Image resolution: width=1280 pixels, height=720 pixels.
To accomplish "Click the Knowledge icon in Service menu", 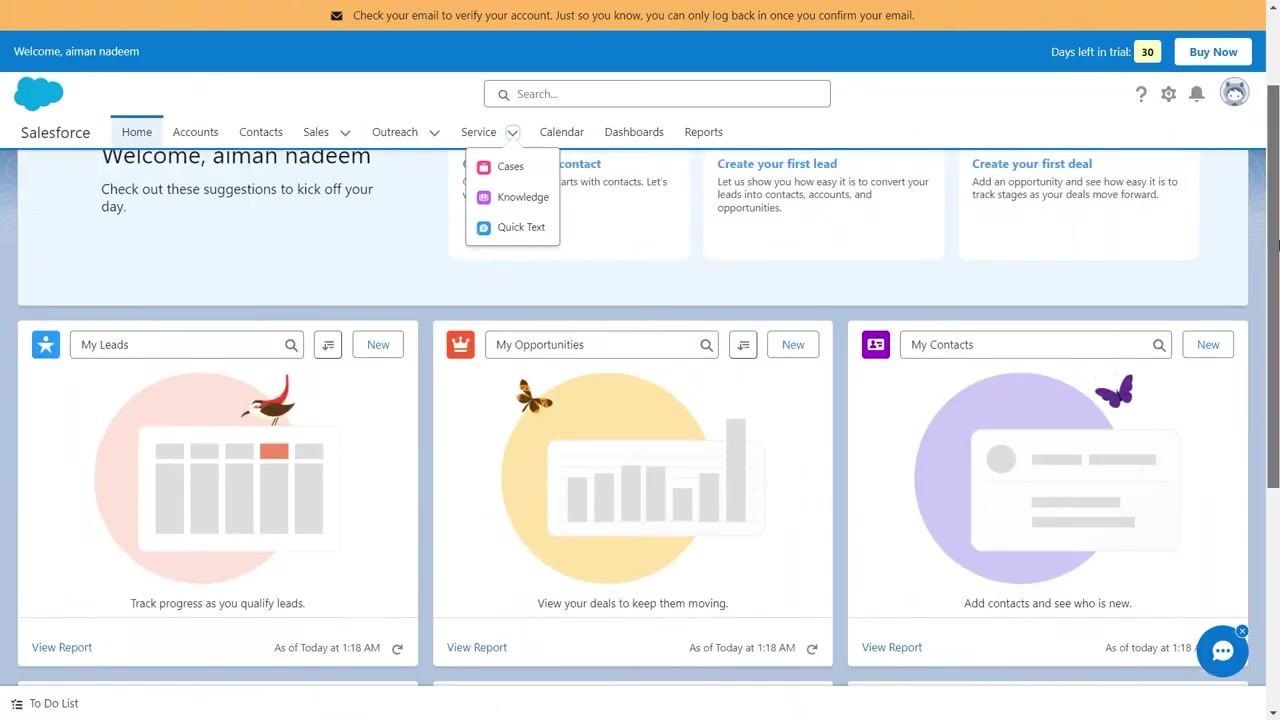I will [484, 197].
